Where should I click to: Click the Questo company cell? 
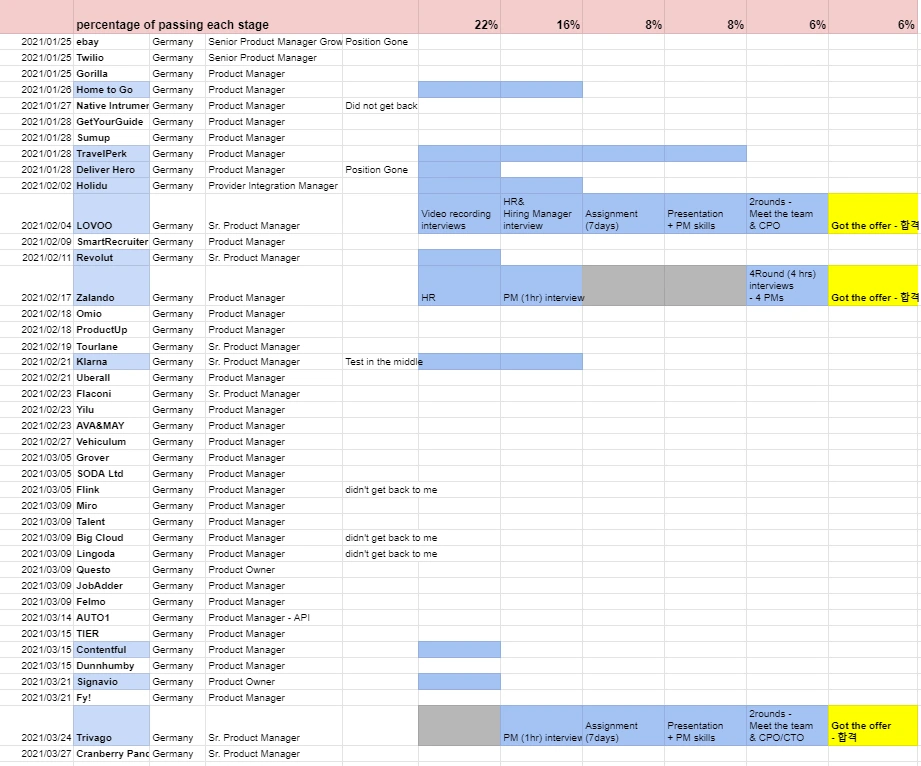pyautogui.click(x=112, y=569)
